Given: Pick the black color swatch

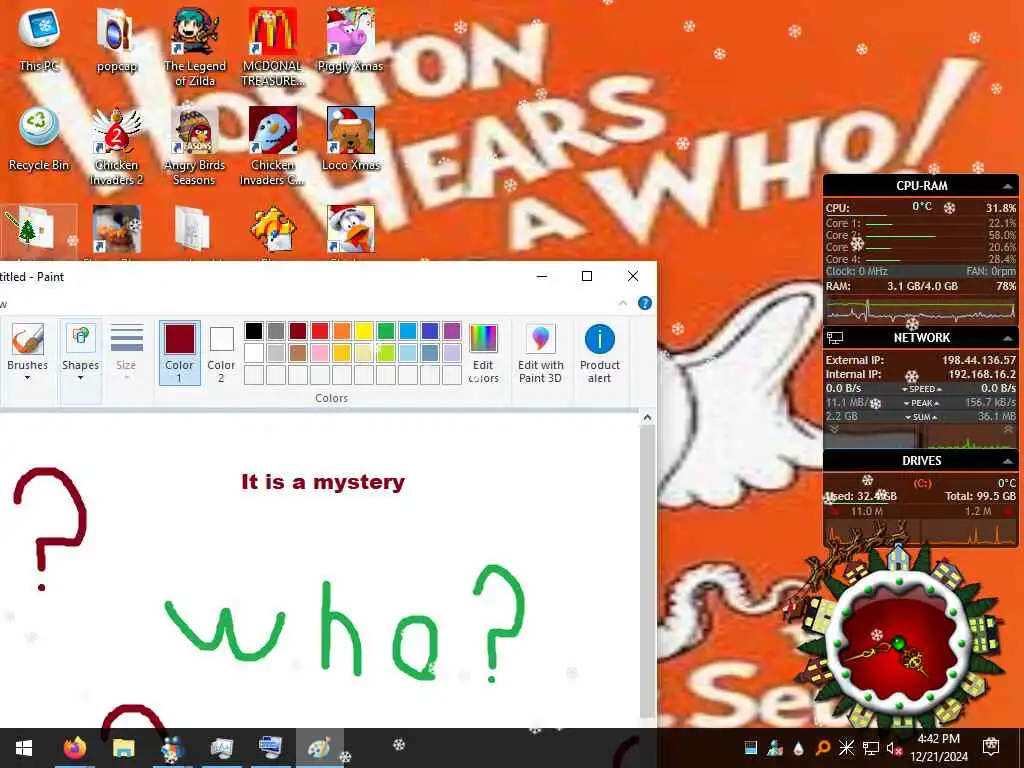Looking at the screenshot, I should click(x=254, y=331).
